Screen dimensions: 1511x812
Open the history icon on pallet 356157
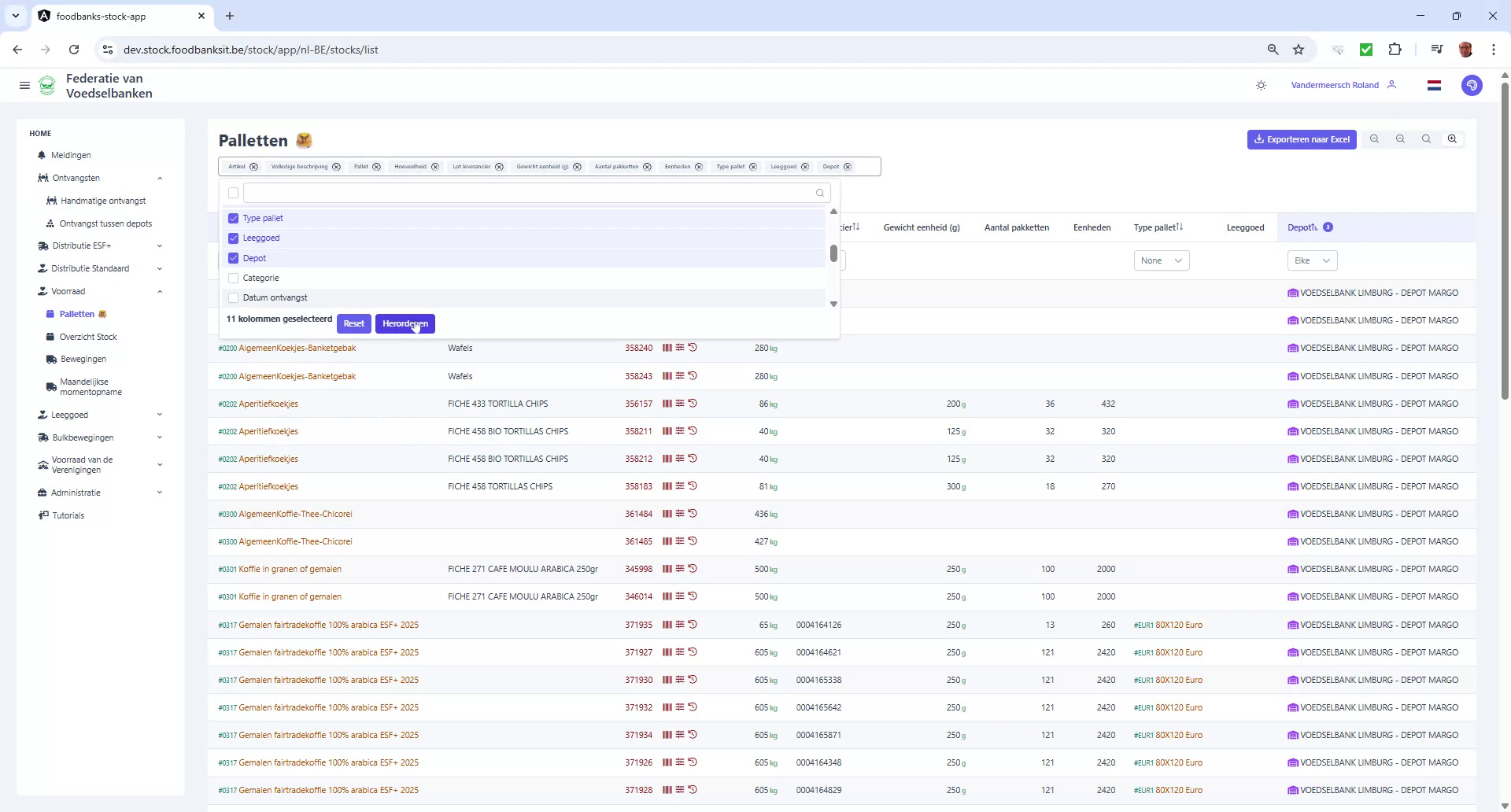[x=693, y=403]
